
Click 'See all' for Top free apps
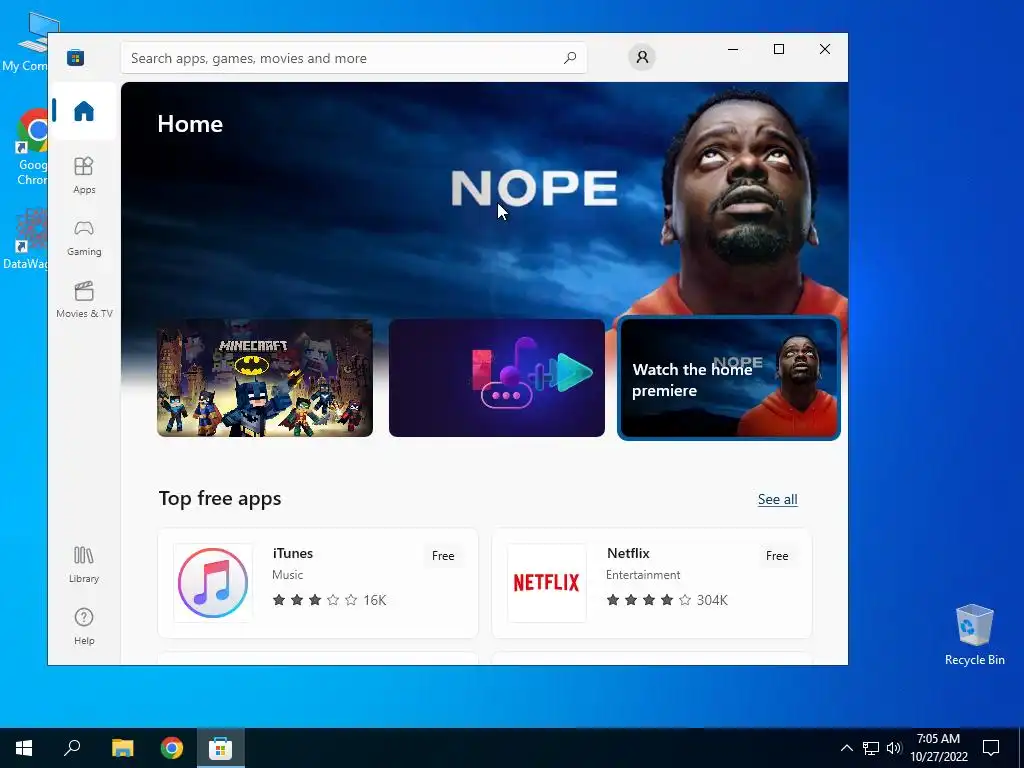[x=777, y=499]
